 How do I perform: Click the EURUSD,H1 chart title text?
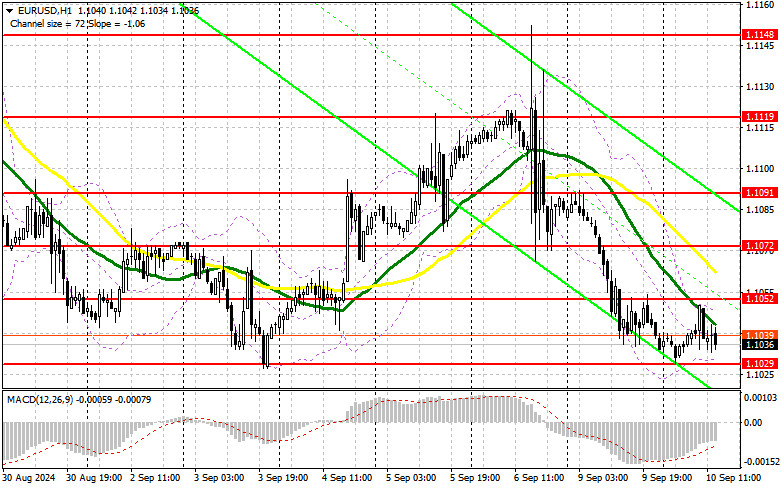pyautogui.click(x=44, y=10)
